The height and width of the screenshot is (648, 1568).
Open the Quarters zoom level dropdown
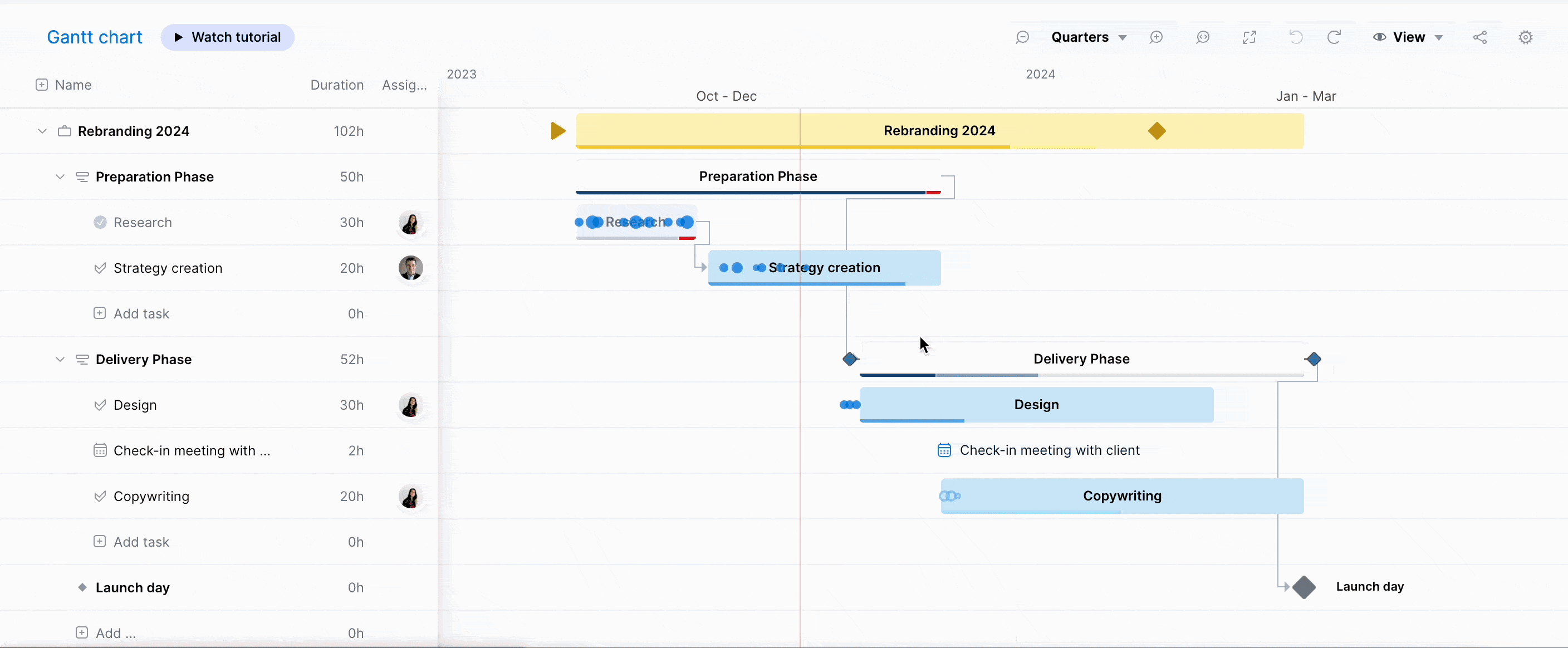point(1089,37)
